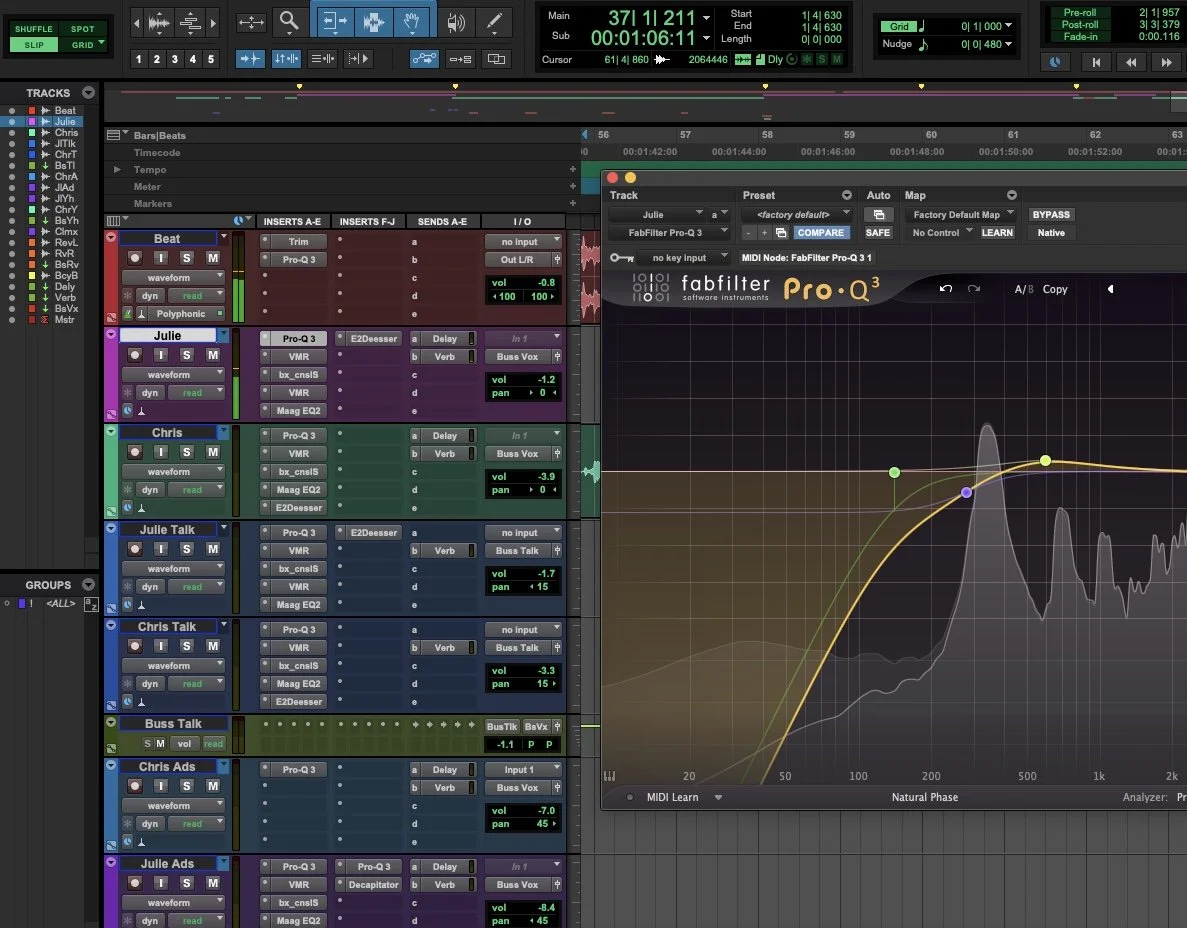
Task: Select the Pencil tool
Action: pos(494,22)
